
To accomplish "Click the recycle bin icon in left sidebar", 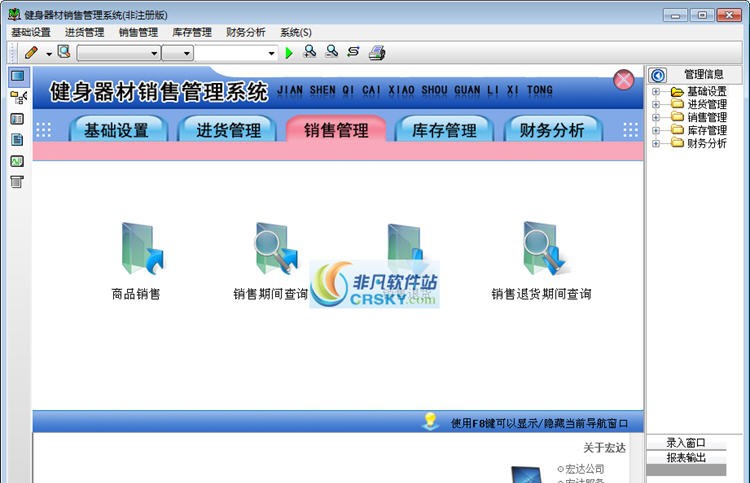I will (17, 182).
